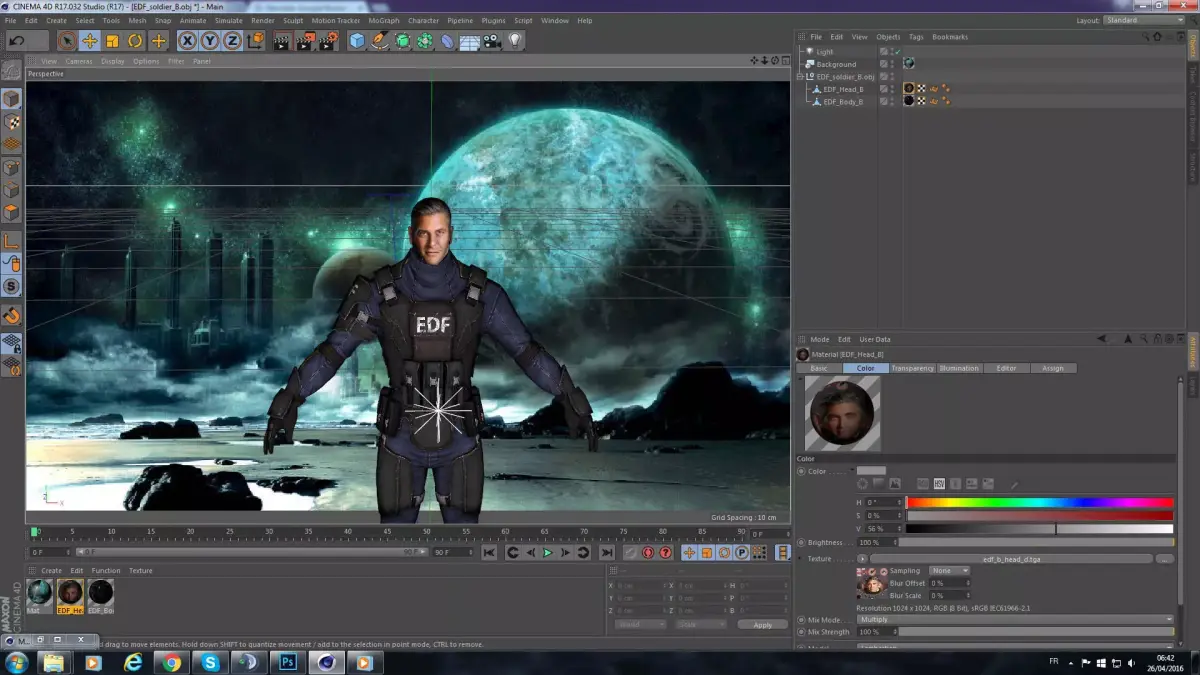The width and height of the screenshot is (1200, 675).
Task: Switch to material Basic tab
Action: [819, 368]
